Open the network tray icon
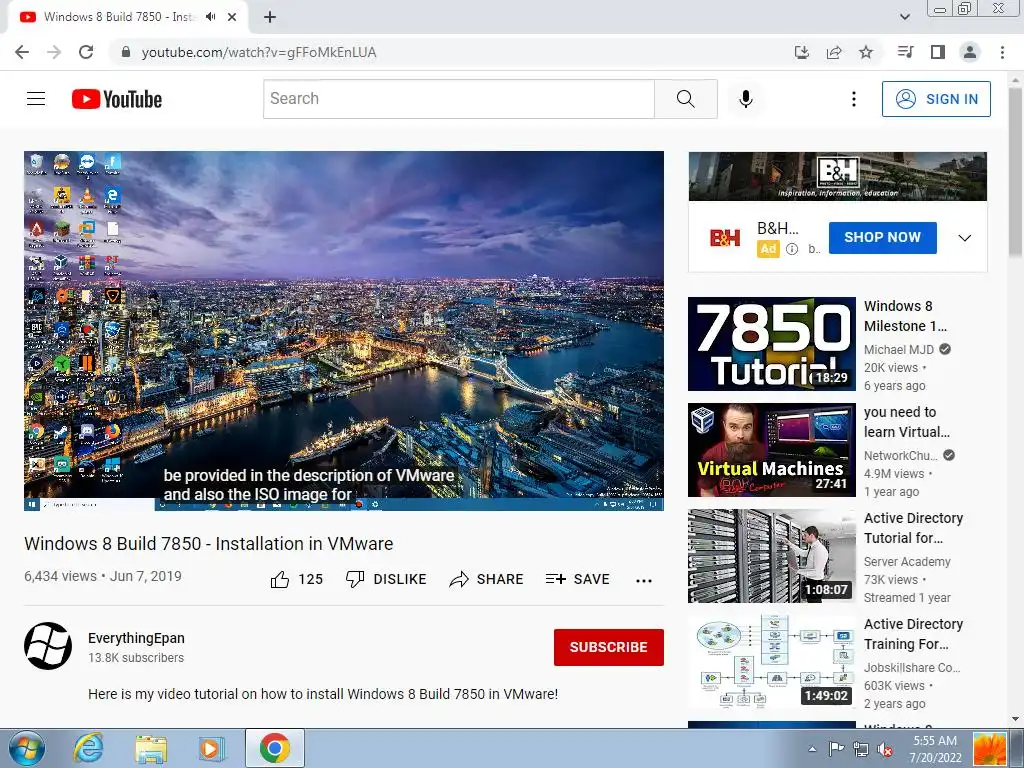Screen dimensions: 1024x768 (861, 749)
